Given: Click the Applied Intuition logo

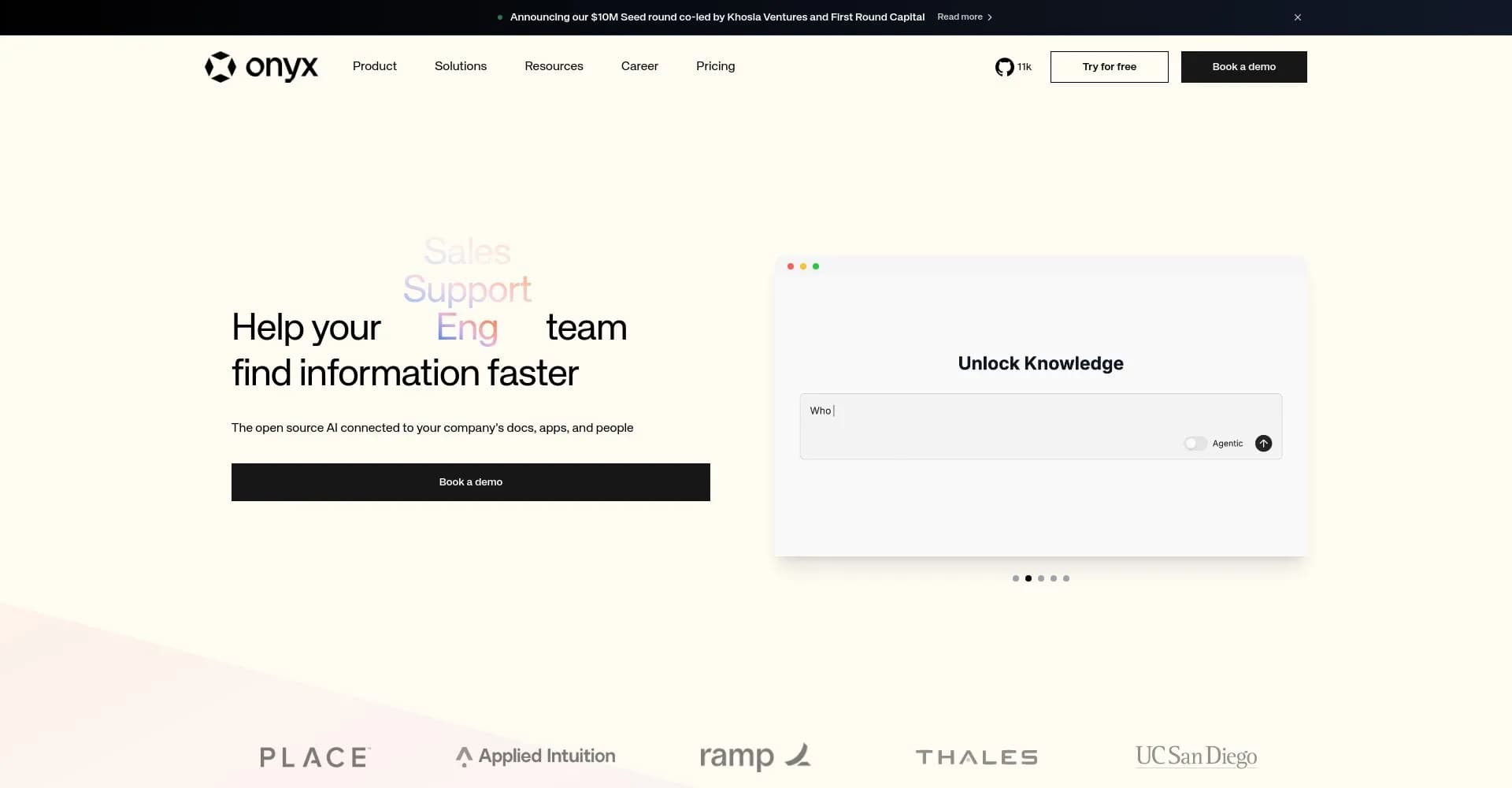Looking at the screenshot, I should click(535, 756).
